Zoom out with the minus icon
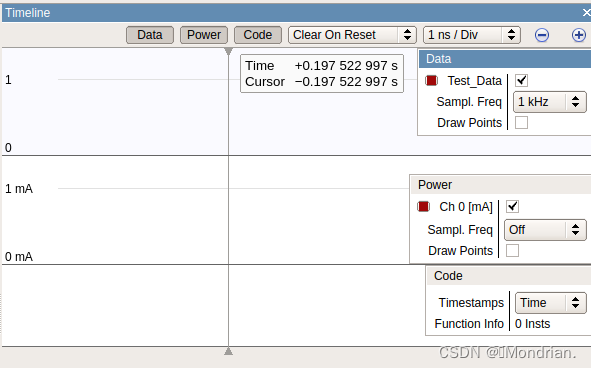The image size is (591, 368). pos(542,35)
